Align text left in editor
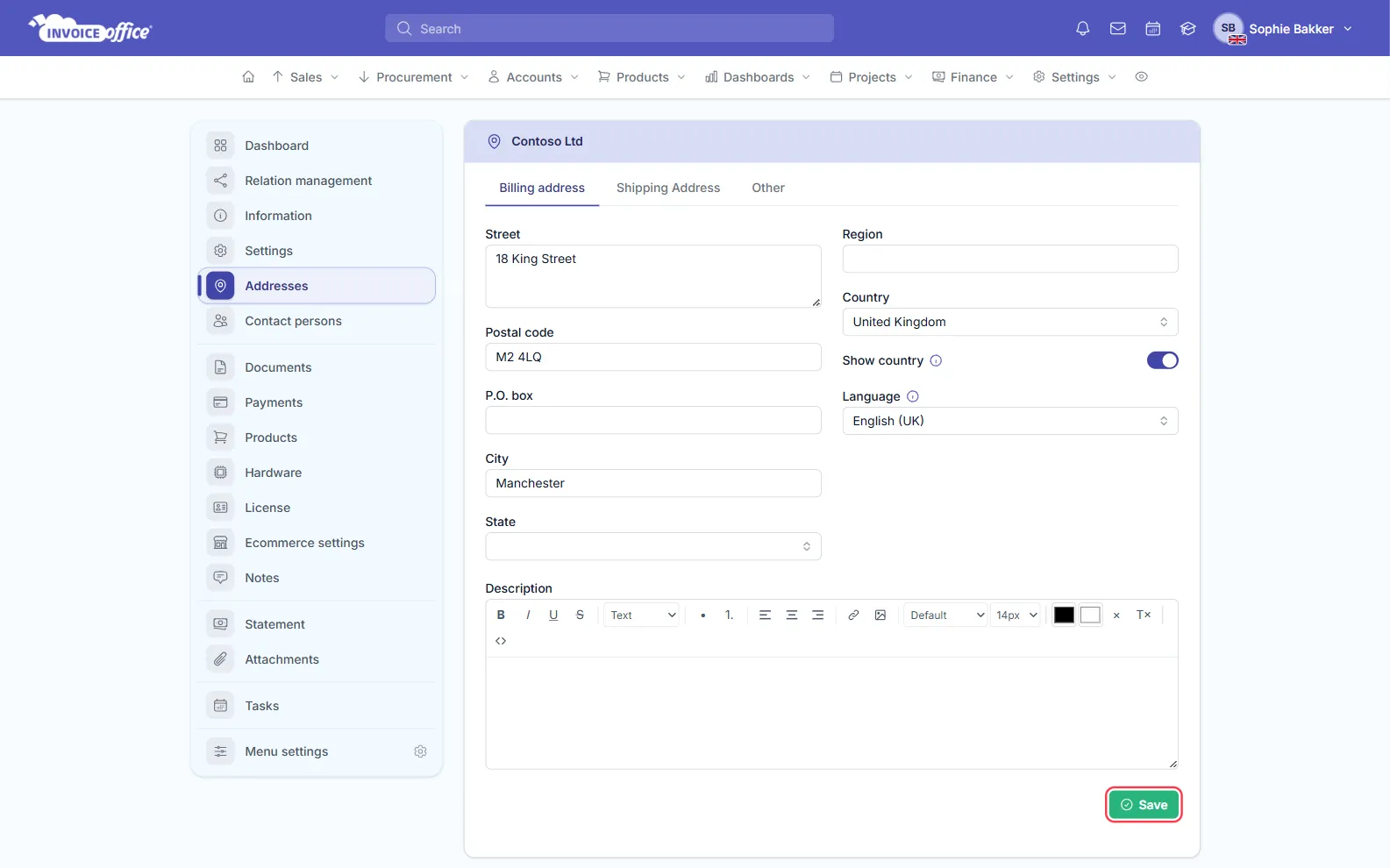Screen dimensions: 1390x868 765,615
